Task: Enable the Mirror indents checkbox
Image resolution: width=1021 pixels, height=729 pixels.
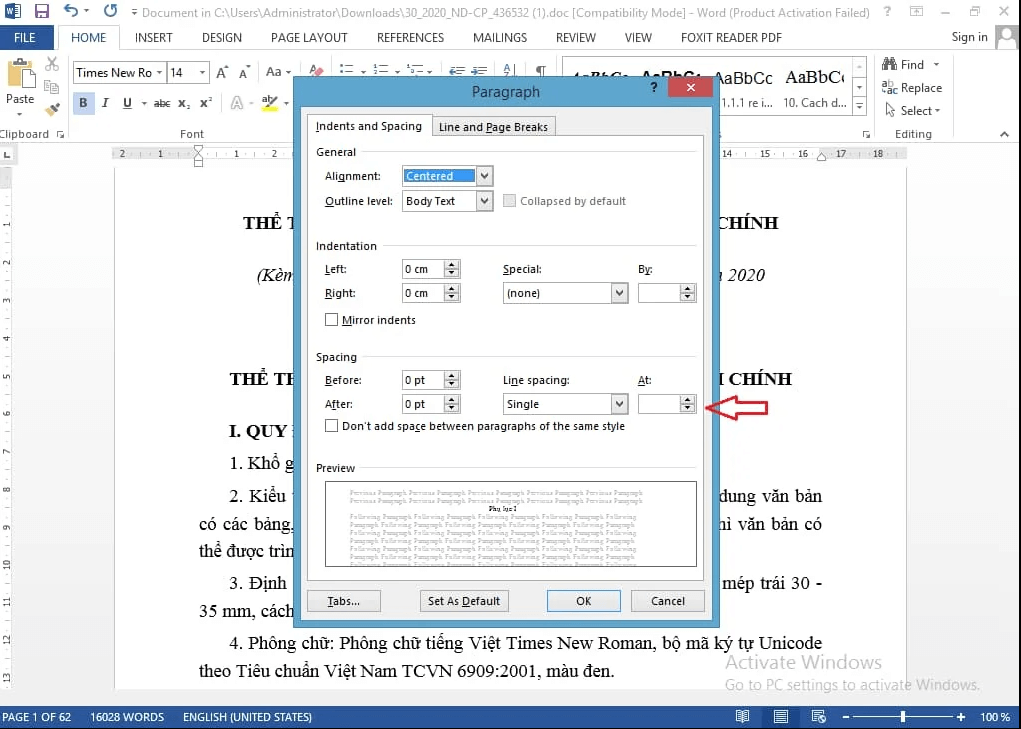Action: (331, 319)
